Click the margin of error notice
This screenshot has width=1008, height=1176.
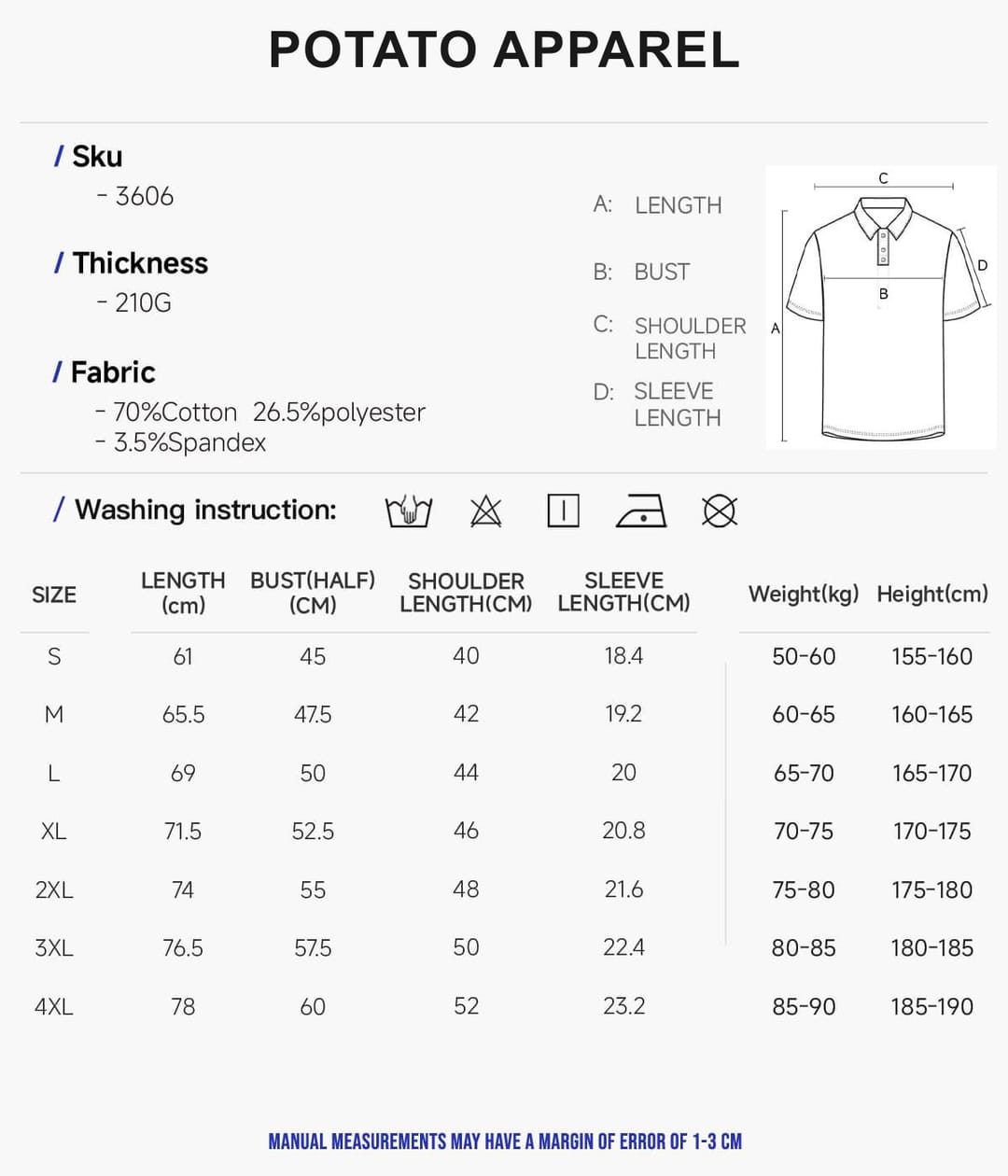pos(505,1141)
